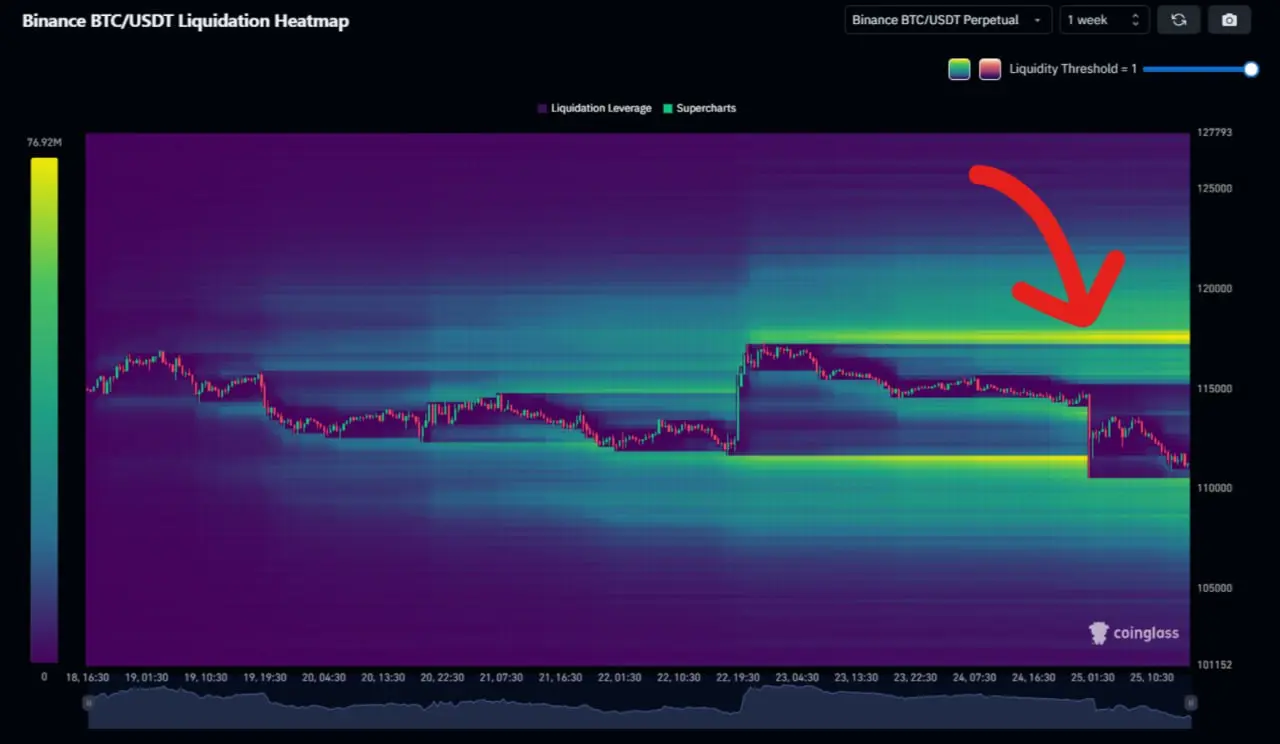Toggle the Liquidation Leverage legend item
The height and width of the screenshot is (744, 1280).
click(594, 108)
